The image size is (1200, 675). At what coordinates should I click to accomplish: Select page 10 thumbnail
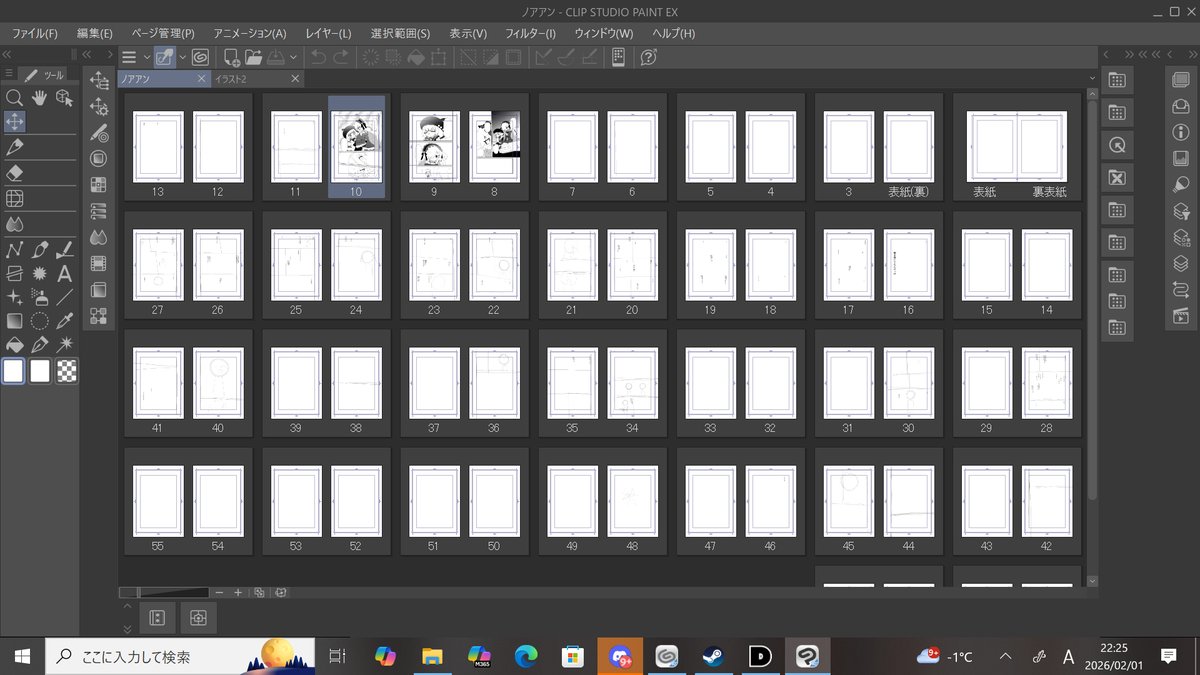pyautogui.click(x=356, y=148)
